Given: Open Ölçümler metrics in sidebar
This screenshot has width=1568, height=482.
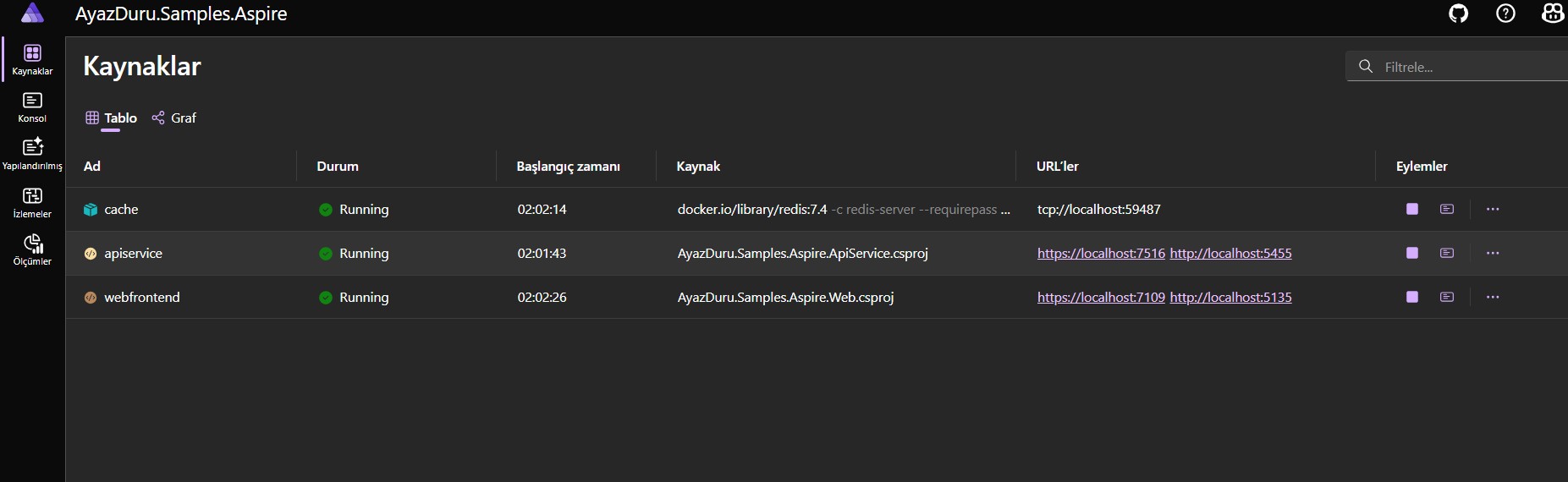Looking at the screenshot, I should click(x=32, y=250).
